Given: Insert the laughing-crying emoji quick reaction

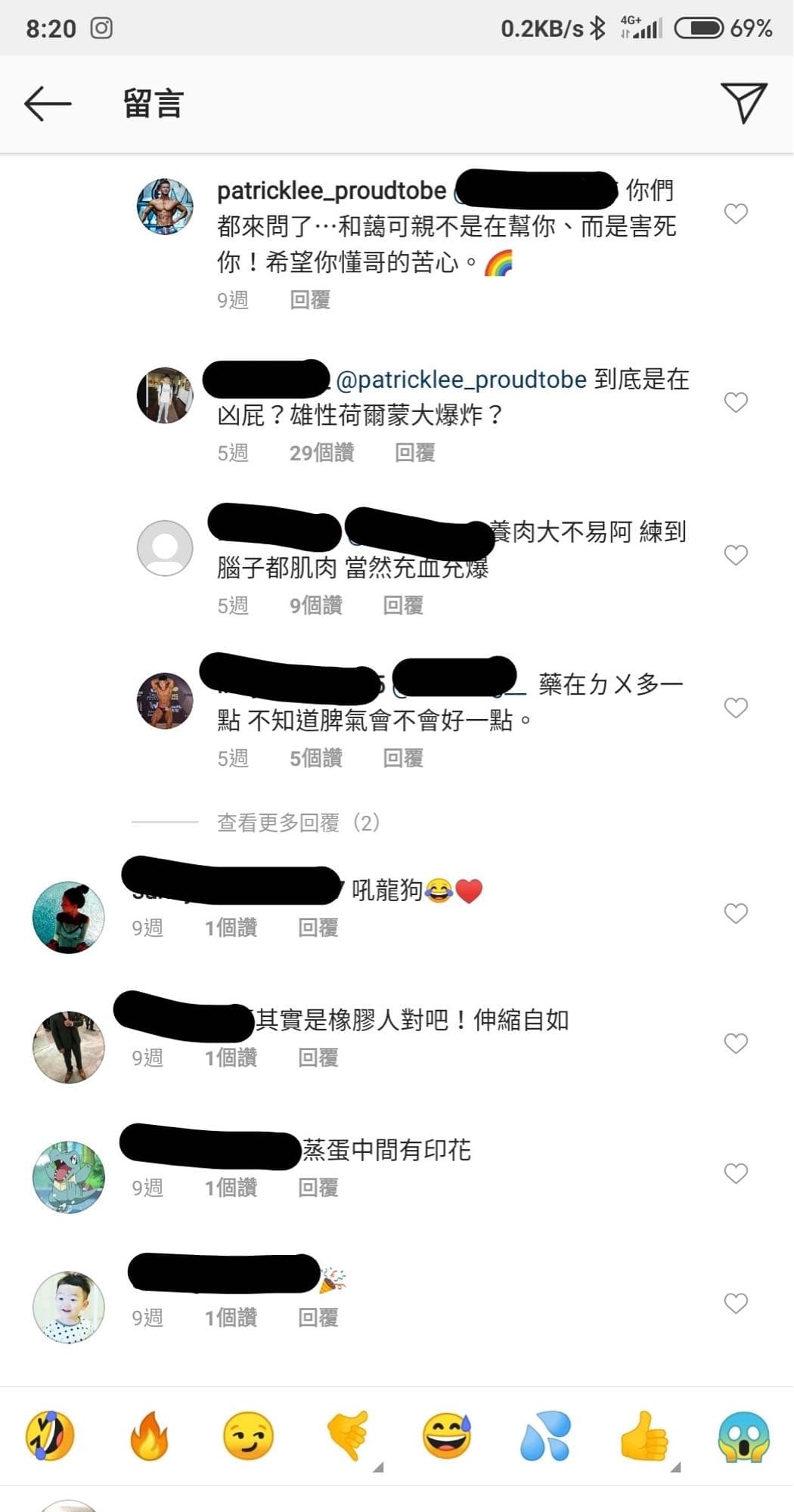Looking at the screenshot, I should pos(50,1435).
